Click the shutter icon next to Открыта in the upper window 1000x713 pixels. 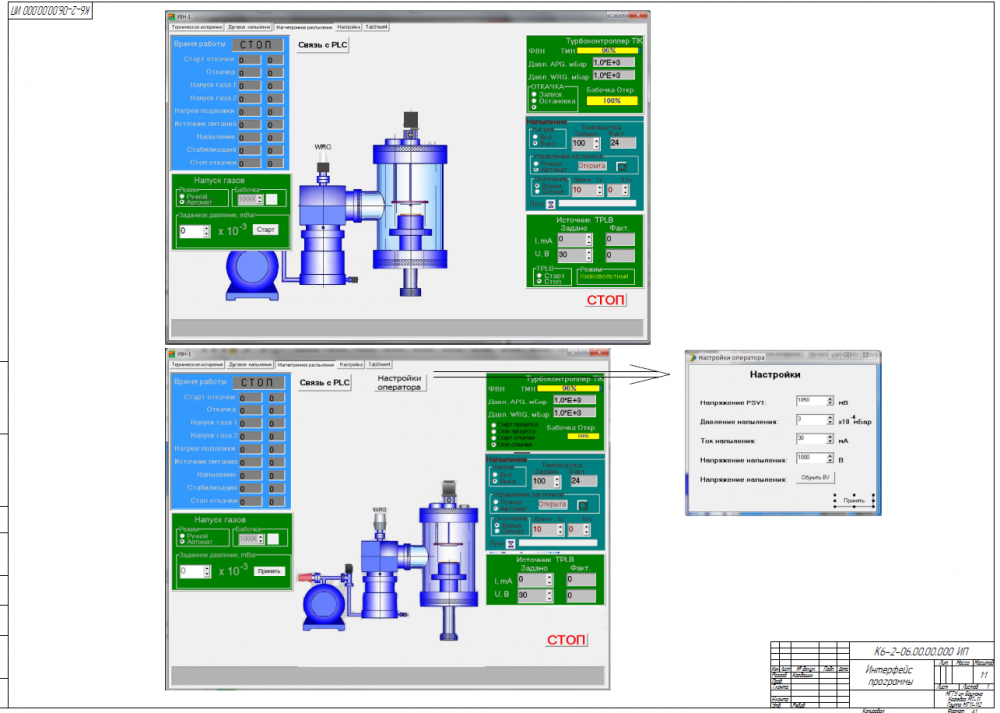622,166
